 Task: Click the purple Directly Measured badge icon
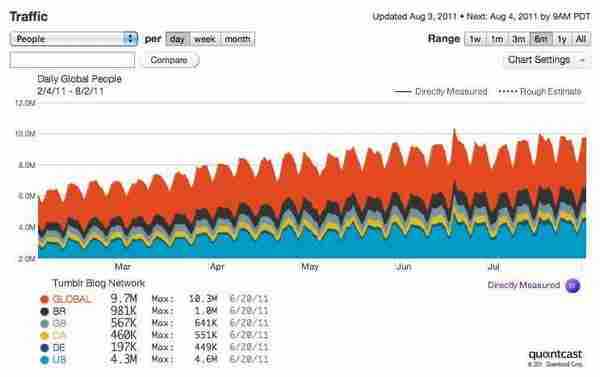pos(572,286)
